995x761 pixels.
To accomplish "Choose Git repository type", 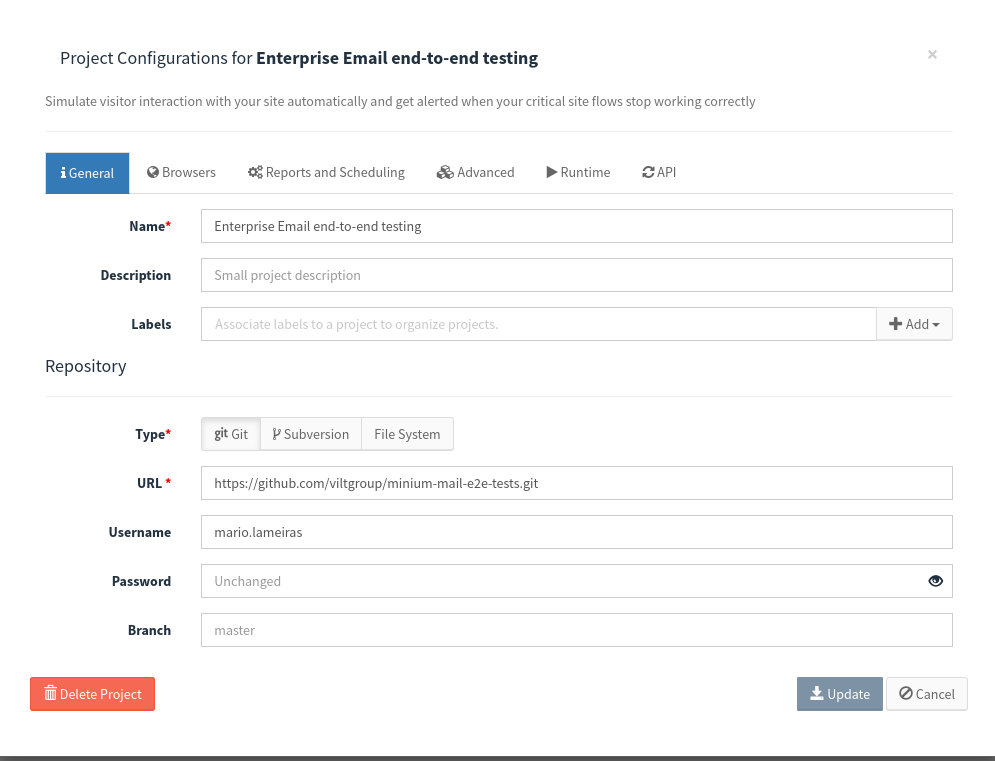I will [231, 434].
